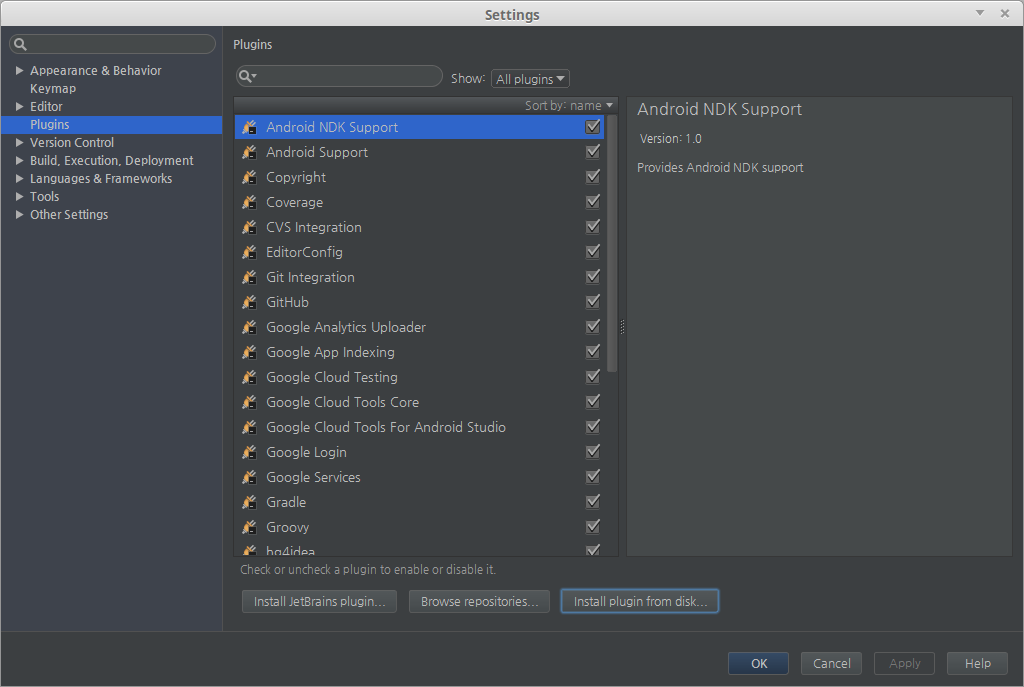Select Version Control category

coord(72,142)
